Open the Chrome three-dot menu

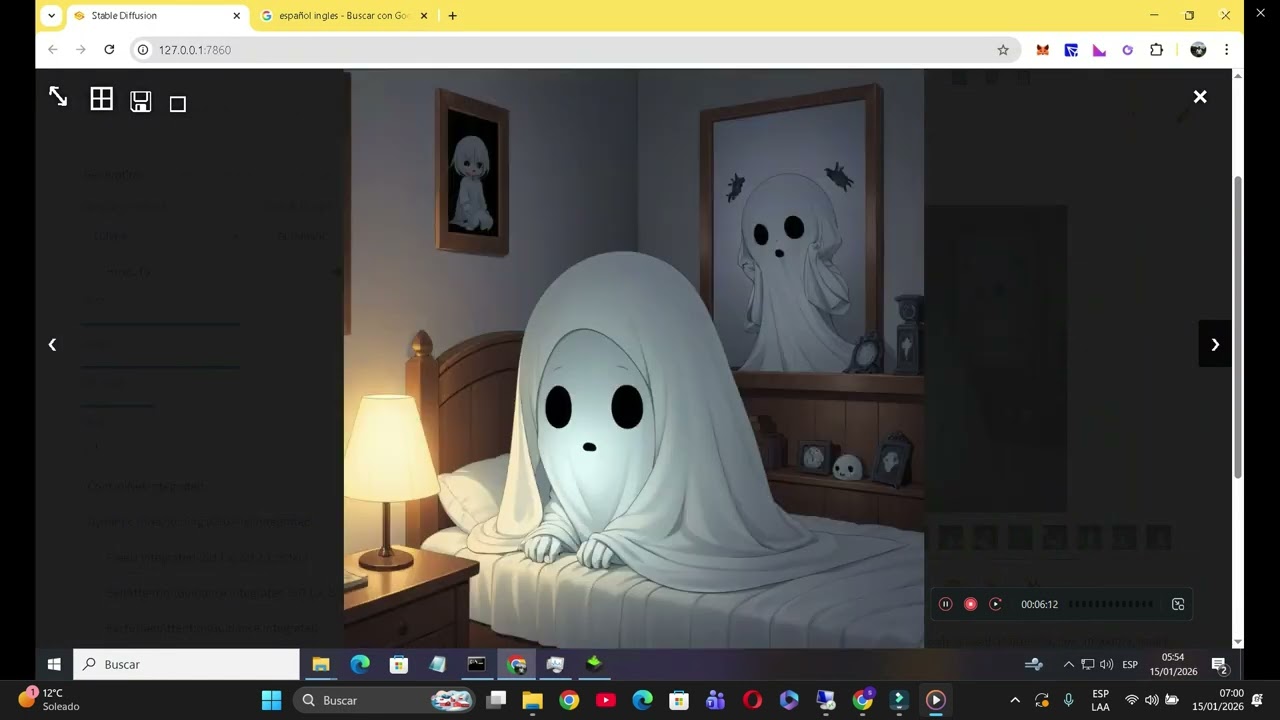click(1226, 50)
